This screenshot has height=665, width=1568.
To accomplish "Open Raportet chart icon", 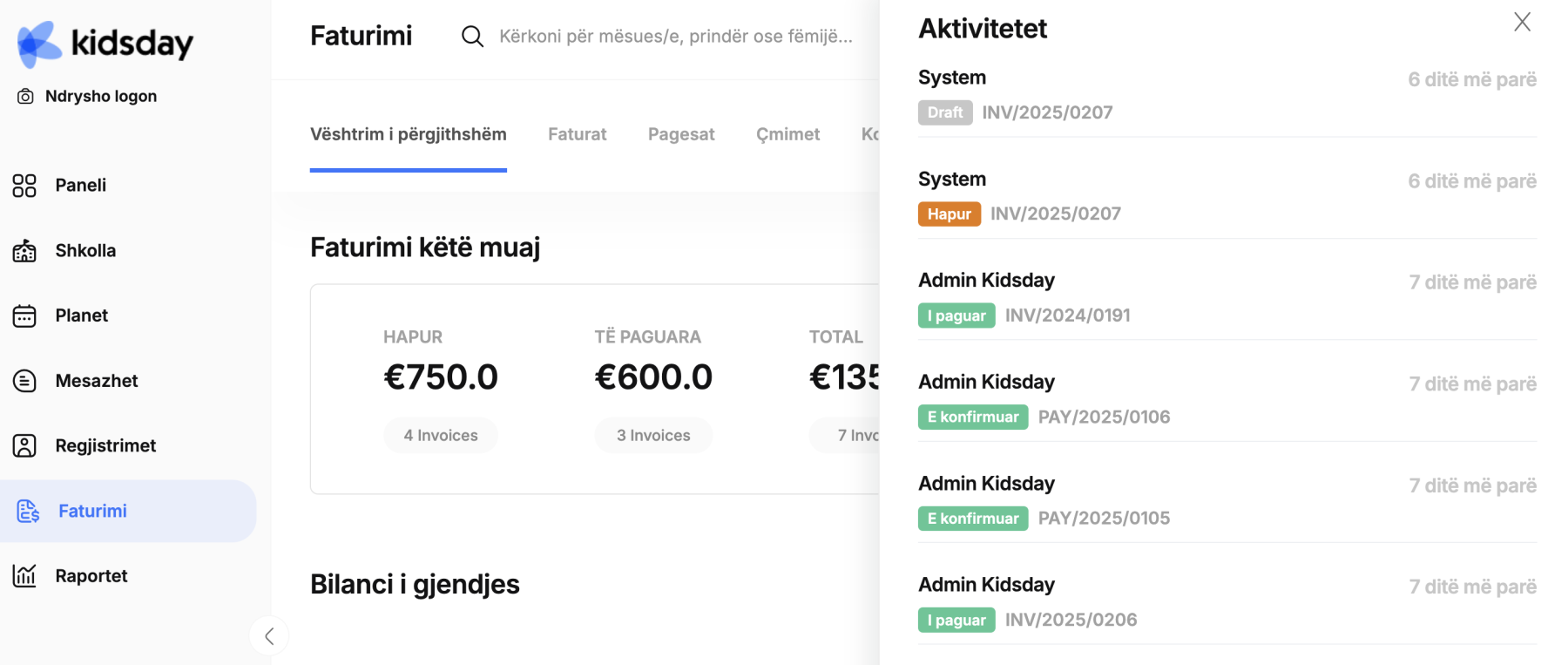I will tap(24, 575).
